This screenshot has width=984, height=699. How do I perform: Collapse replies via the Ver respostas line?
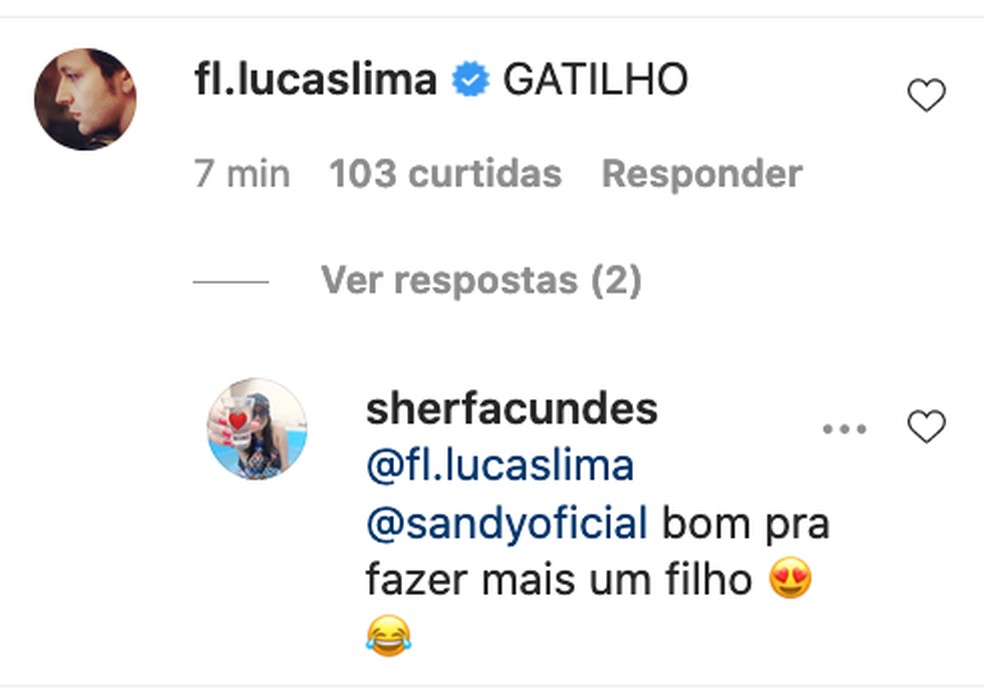click(483, 280)
